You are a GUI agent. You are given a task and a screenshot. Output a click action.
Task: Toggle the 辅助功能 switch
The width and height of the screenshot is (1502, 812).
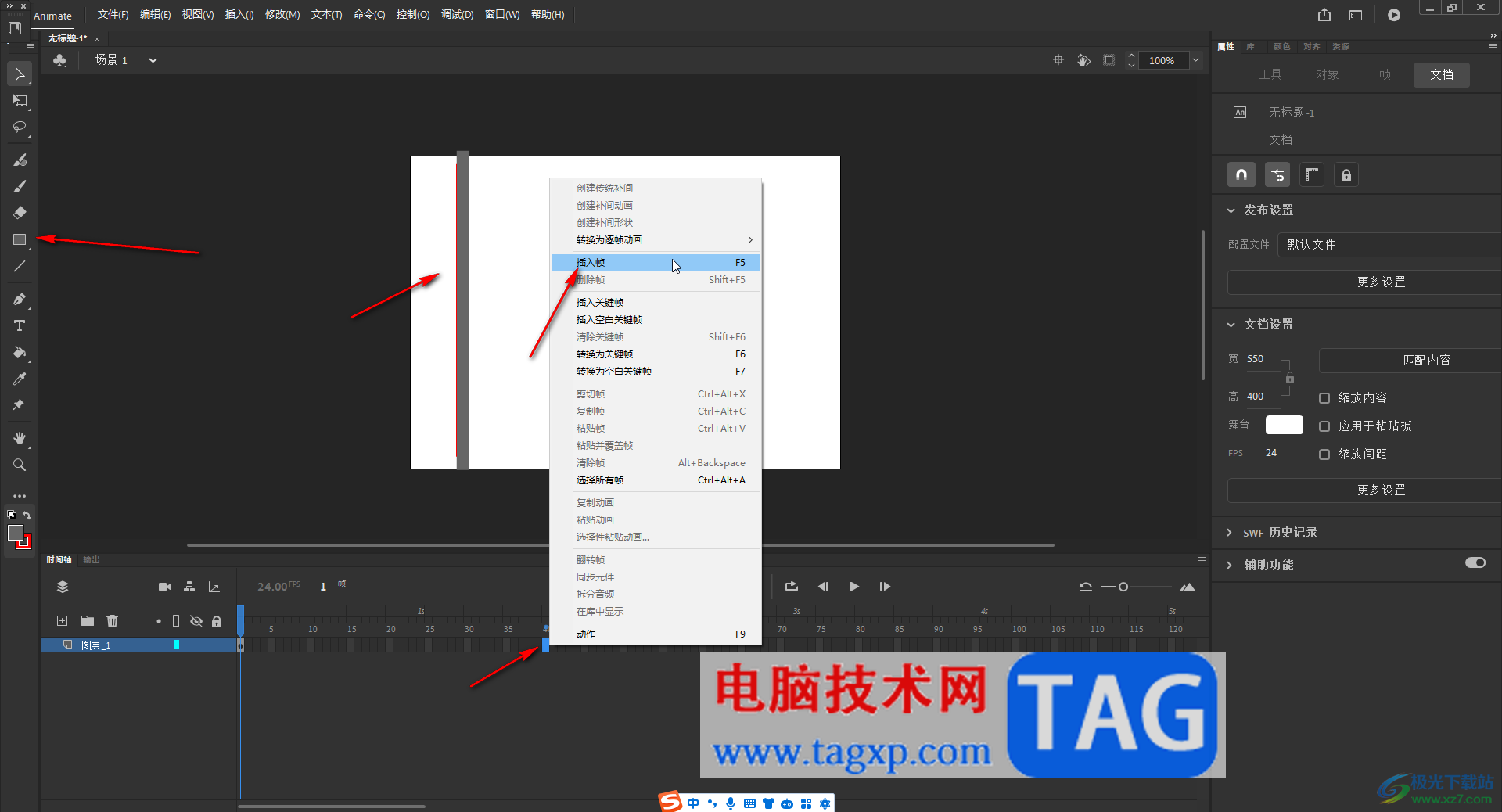click(x=1475, y=563)
